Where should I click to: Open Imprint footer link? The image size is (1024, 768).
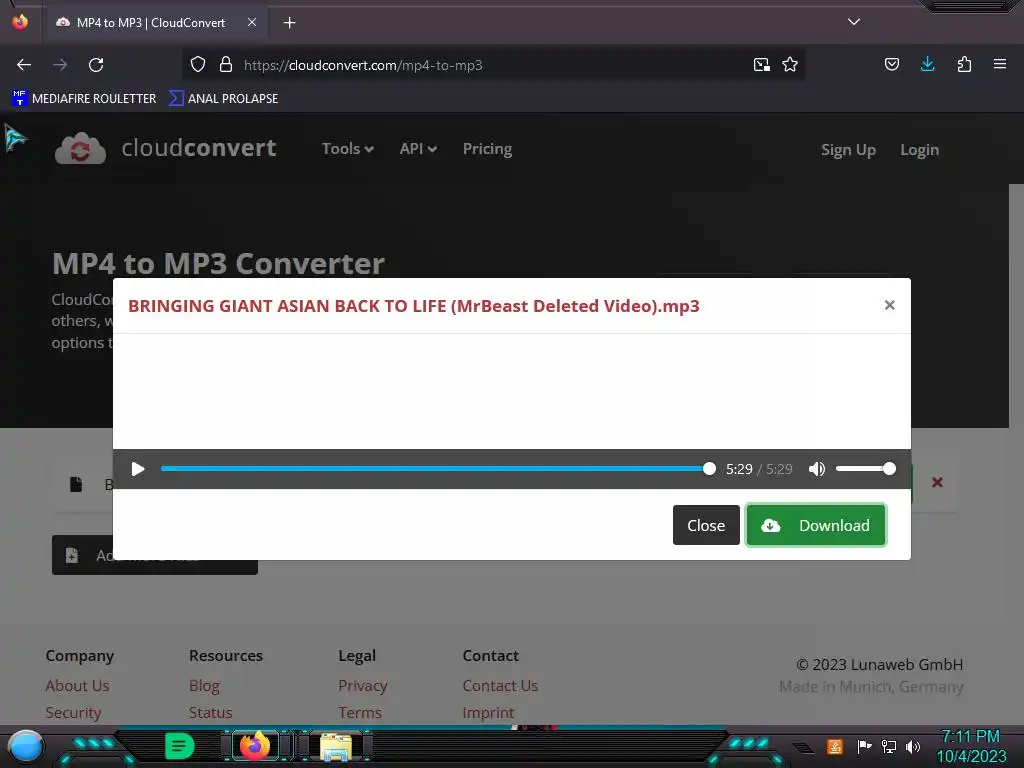pos(488,712)
